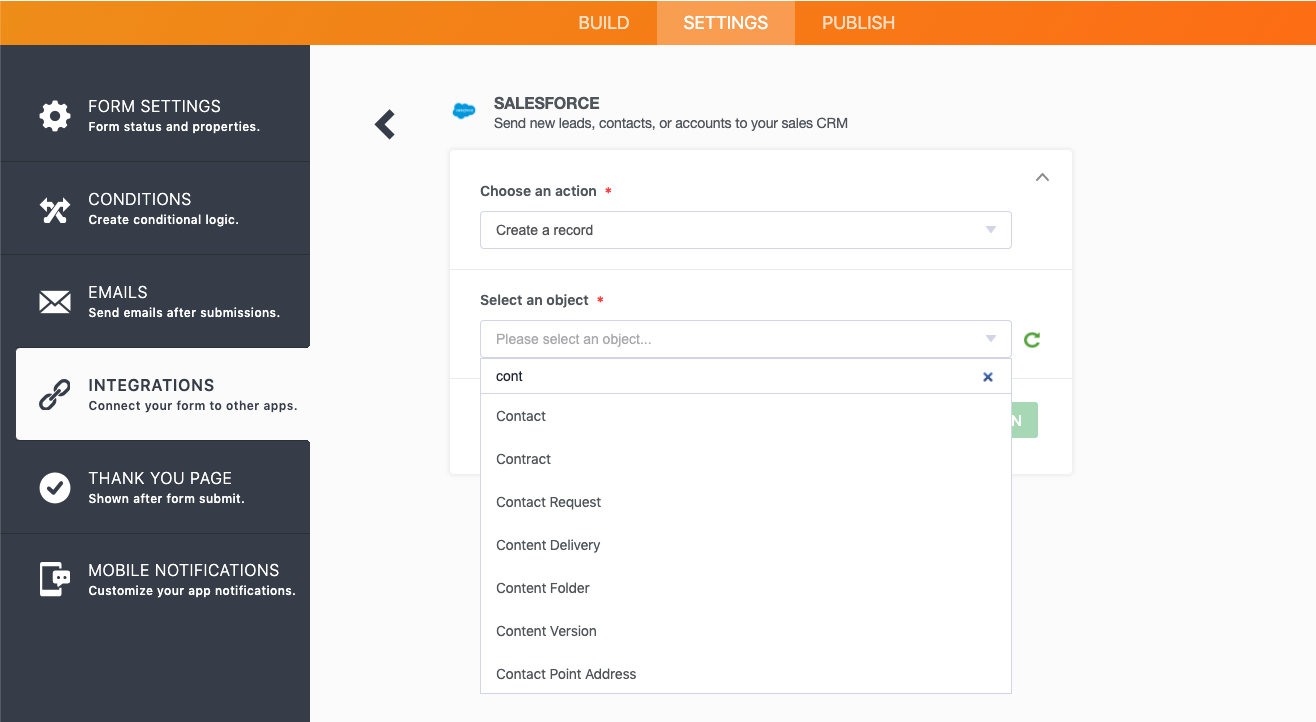Click the Thank You Page checkmark icon

coord(54,488)
